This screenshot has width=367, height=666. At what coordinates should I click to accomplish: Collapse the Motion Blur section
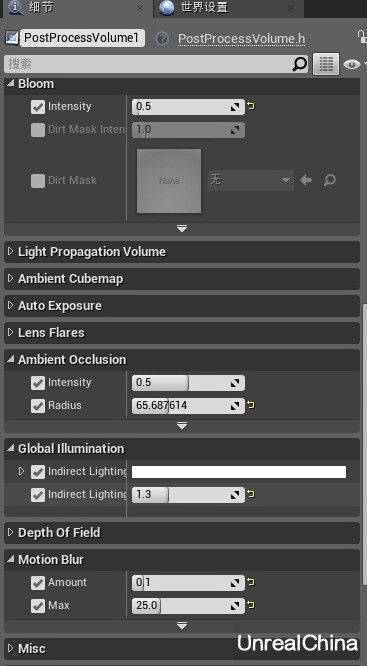pyautogui.click(x=11, y=559)
